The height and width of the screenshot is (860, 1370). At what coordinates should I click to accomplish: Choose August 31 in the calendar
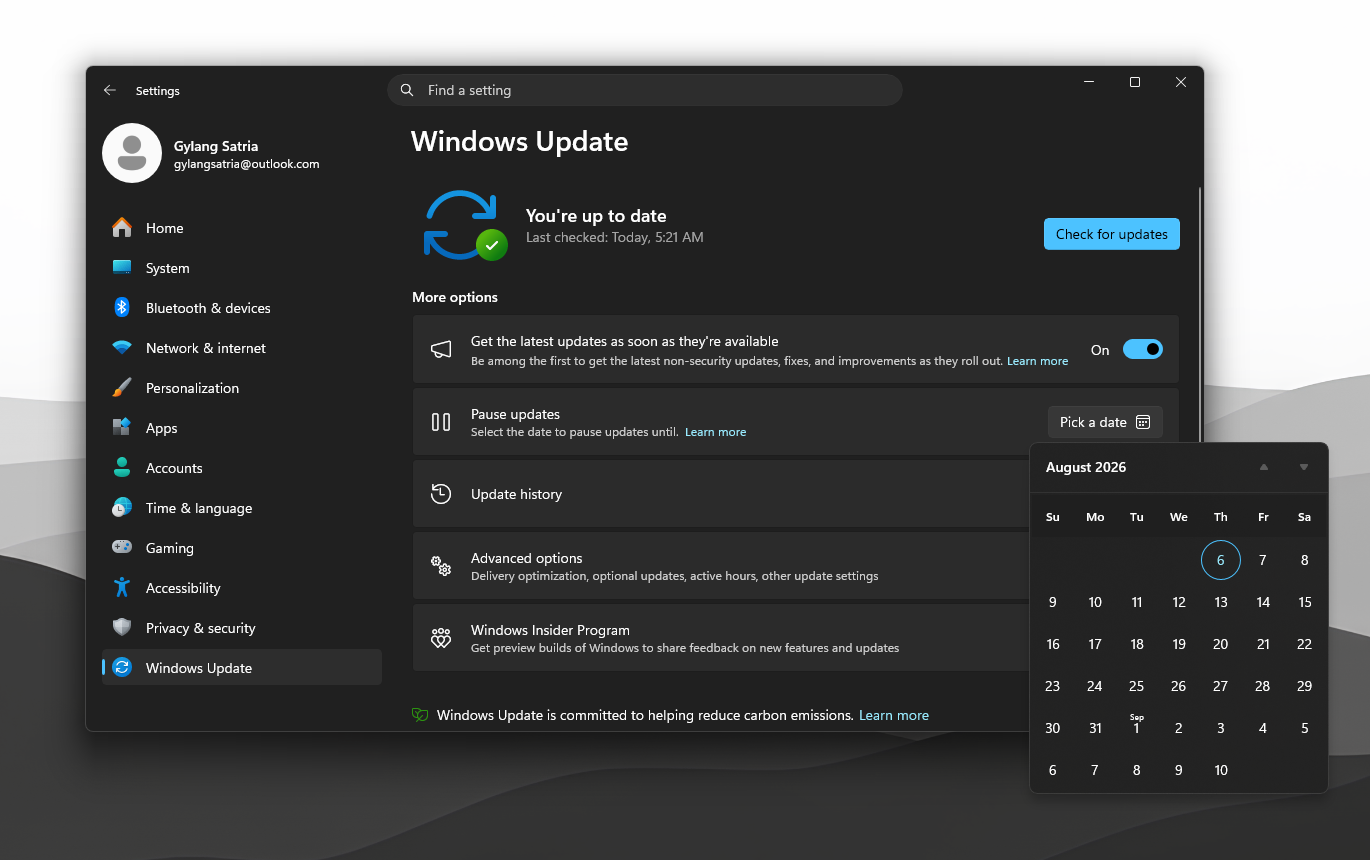coord(1095,728)
